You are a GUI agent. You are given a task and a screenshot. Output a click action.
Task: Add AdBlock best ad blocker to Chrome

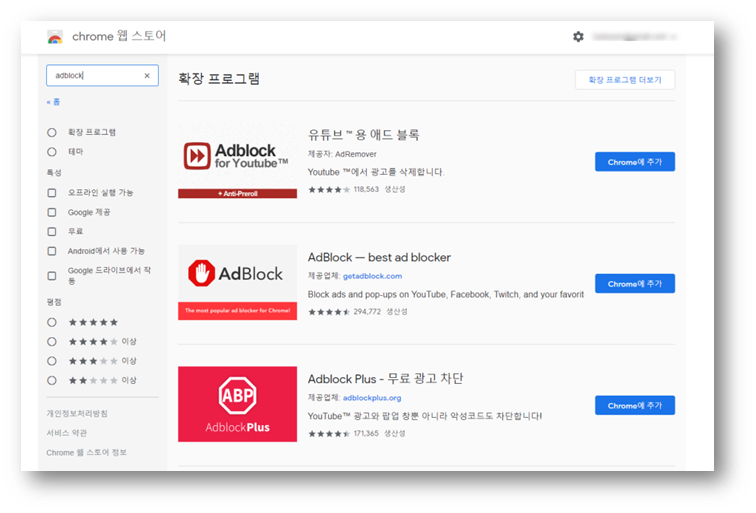coord(634,284)
